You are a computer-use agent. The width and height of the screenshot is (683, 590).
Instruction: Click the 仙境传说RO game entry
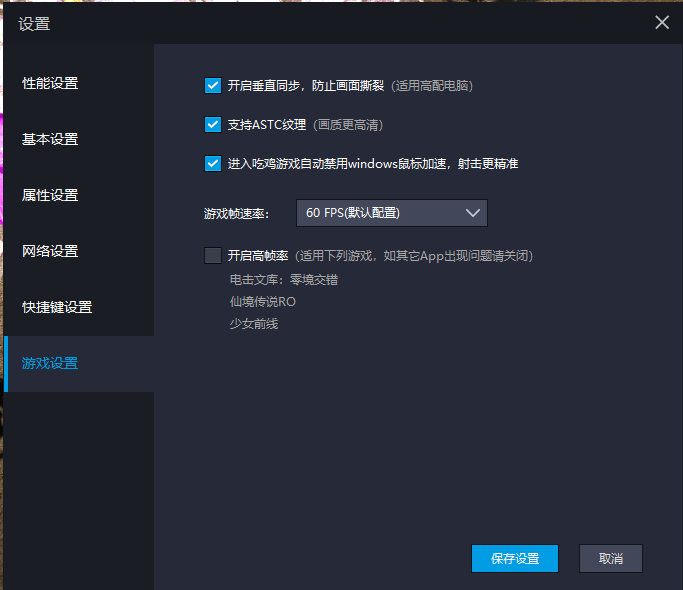[262, 302]
